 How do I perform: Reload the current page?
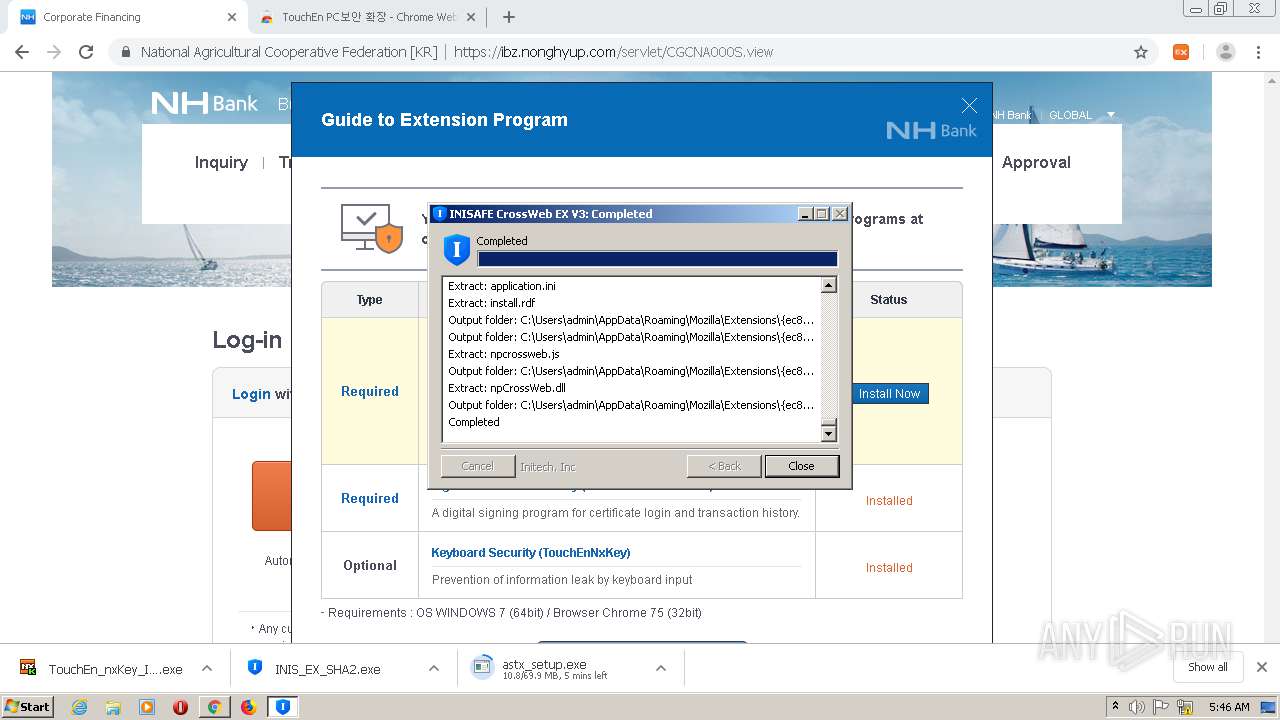[86, 52]
